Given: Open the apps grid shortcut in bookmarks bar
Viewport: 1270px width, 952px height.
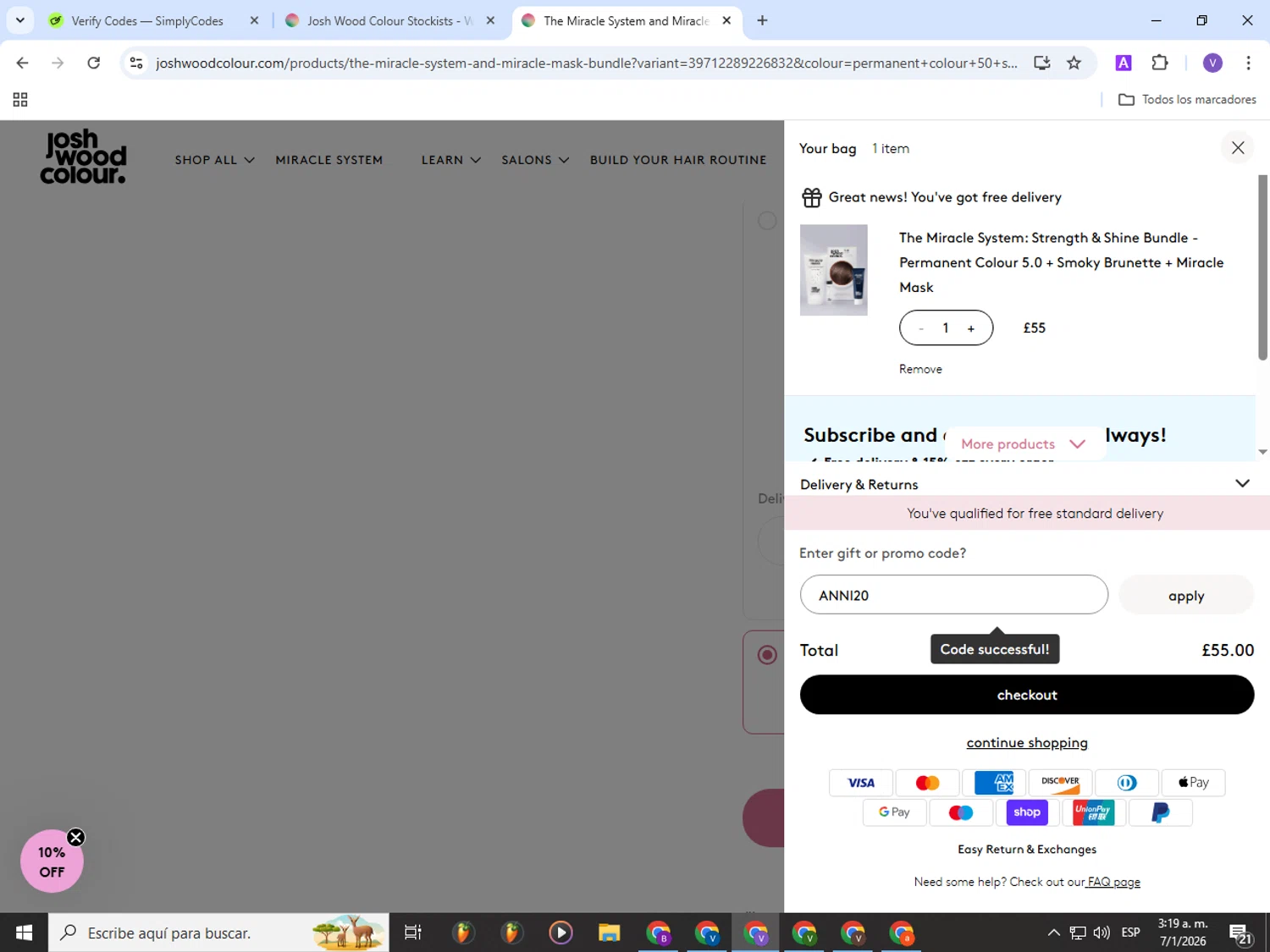Looking at the screenshot, I should click(x=20, y=100).
